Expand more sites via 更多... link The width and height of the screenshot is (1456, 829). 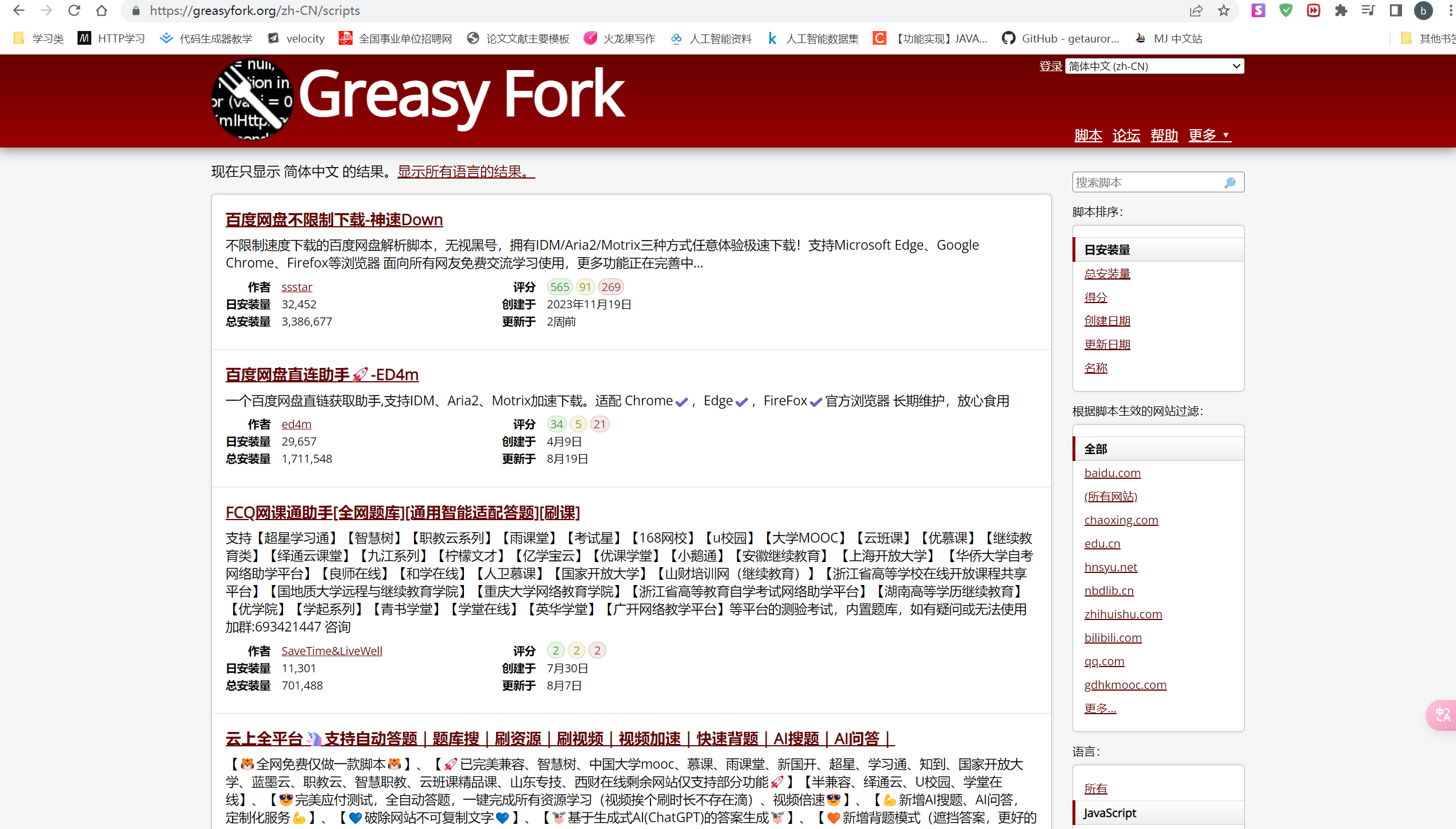tap(1099, 708)
